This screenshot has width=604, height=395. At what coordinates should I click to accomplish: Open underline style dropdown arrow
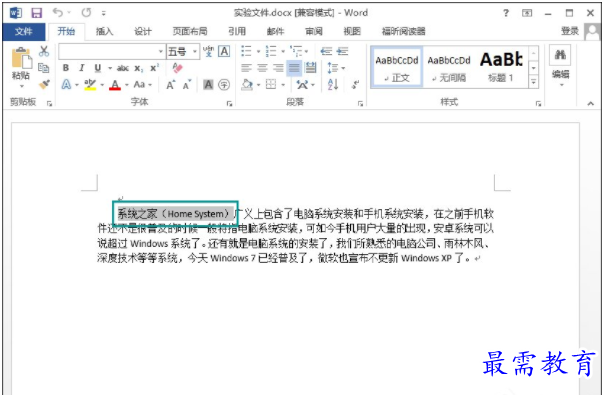109,69
